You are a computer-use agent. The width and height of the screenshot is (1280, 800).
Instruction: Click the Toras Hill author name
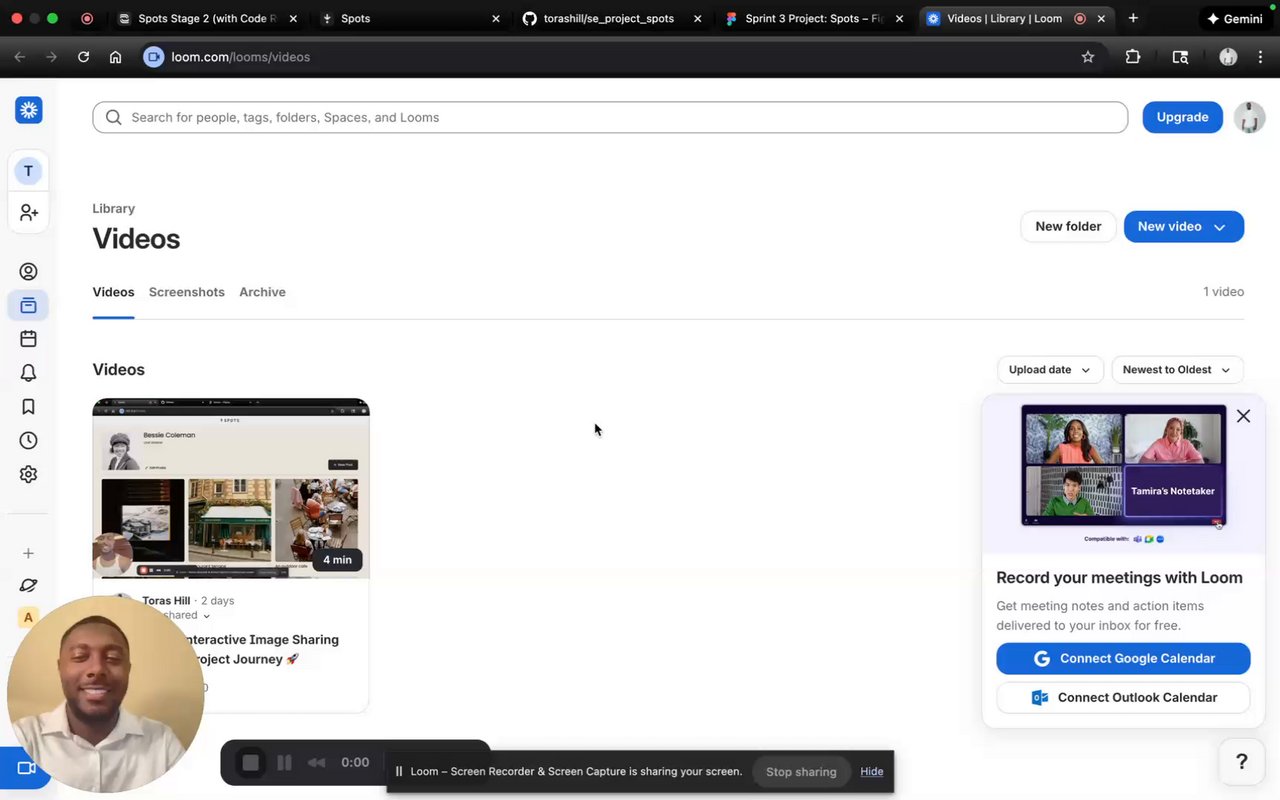coord(166,601)
